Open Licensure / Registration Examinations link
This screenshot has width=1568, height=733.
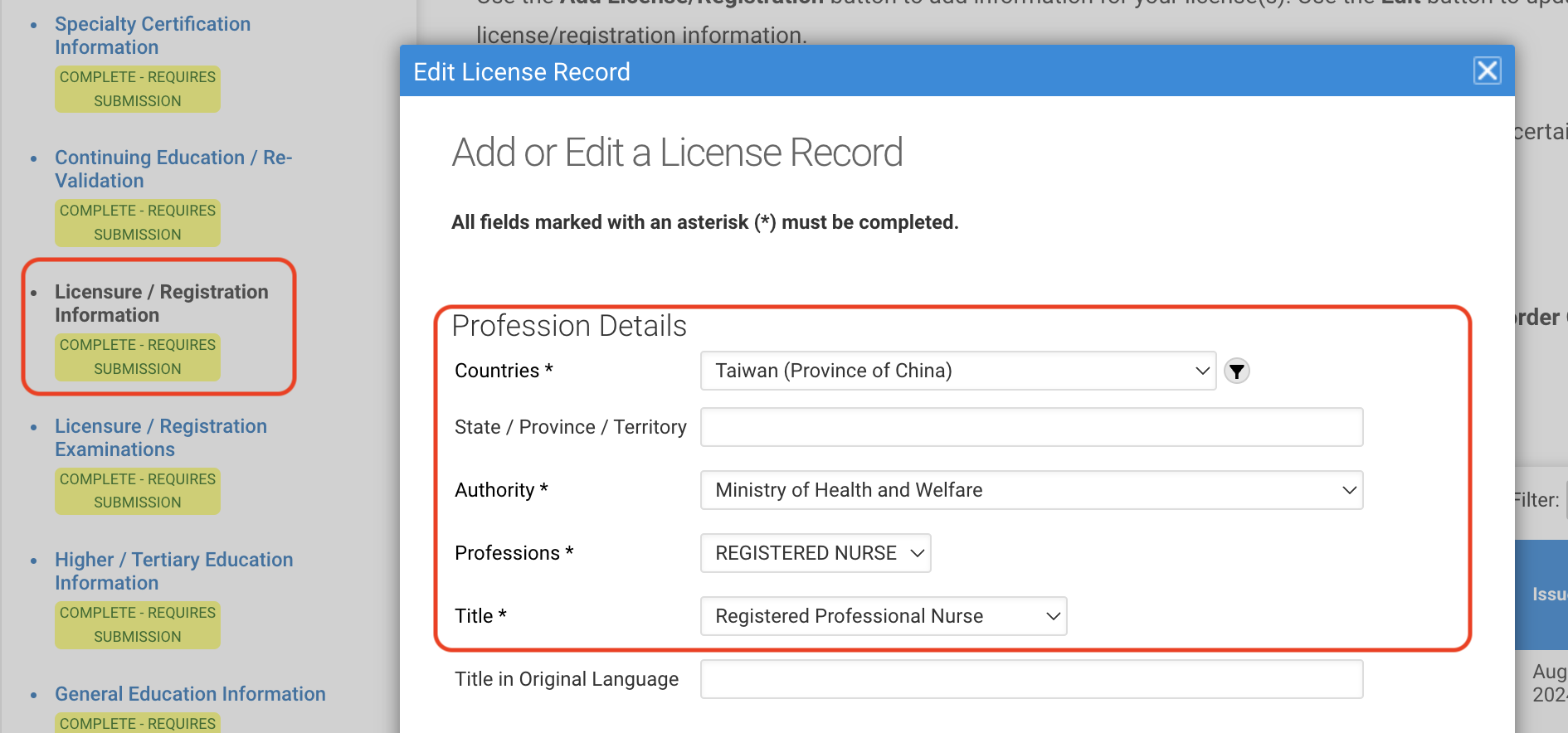160,438
